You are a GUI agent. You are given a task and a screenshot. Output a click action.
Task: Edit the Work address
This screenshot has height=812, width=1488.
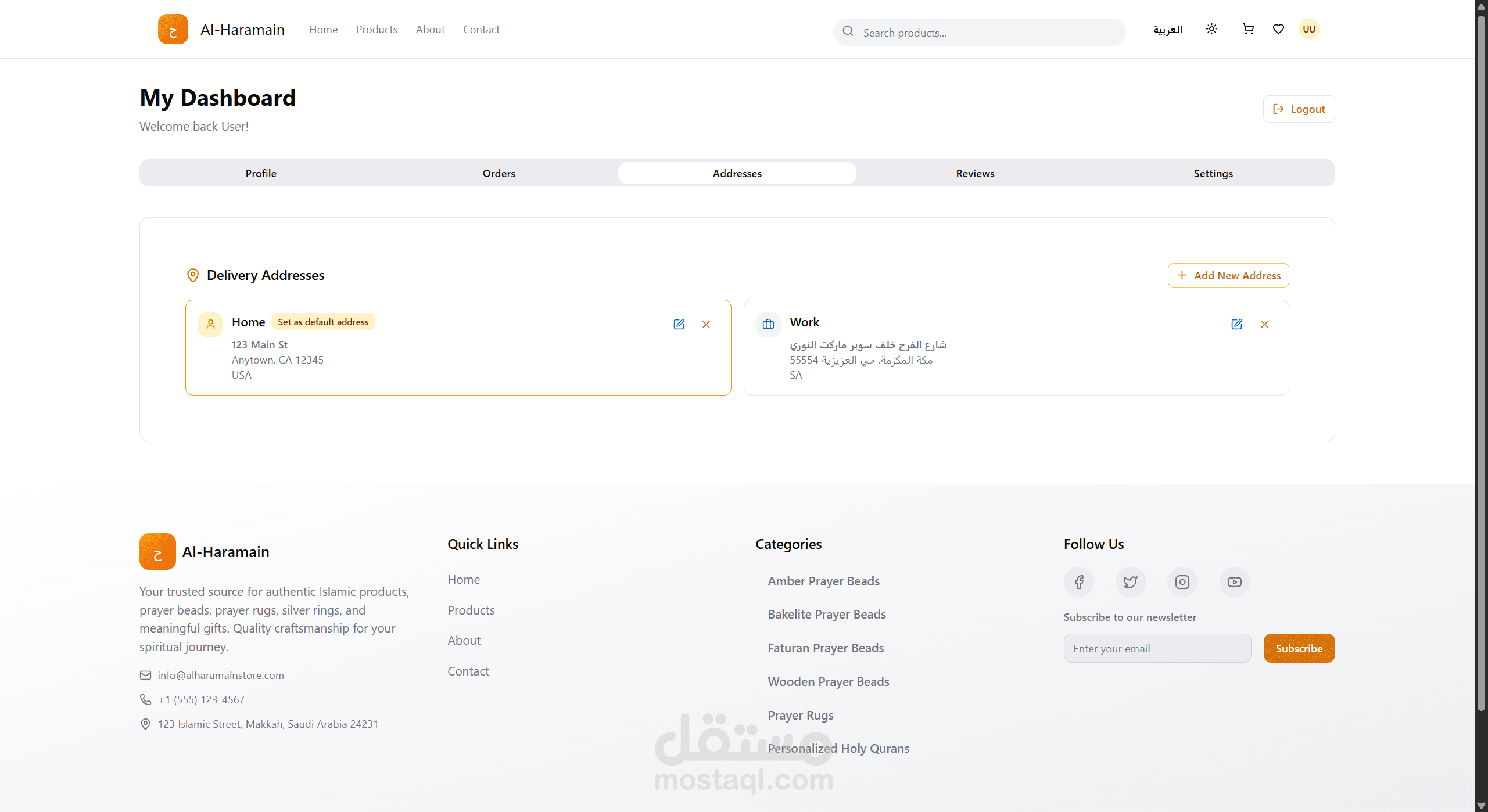(1236, 324)
